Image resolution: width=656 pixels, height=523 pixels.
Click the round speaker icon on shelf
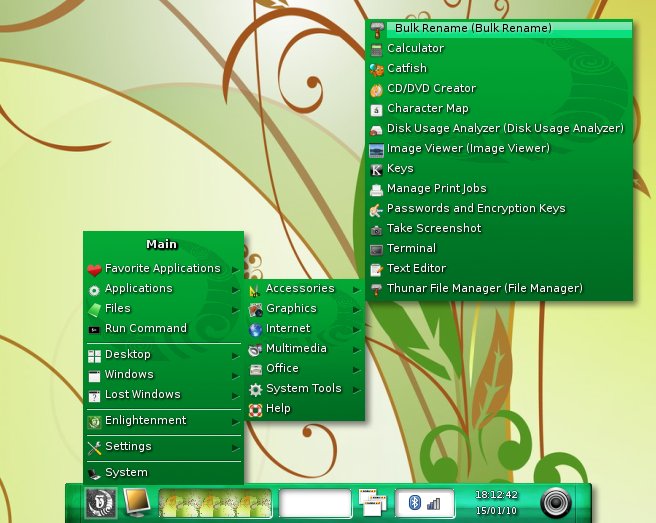[x=556, y=503]
